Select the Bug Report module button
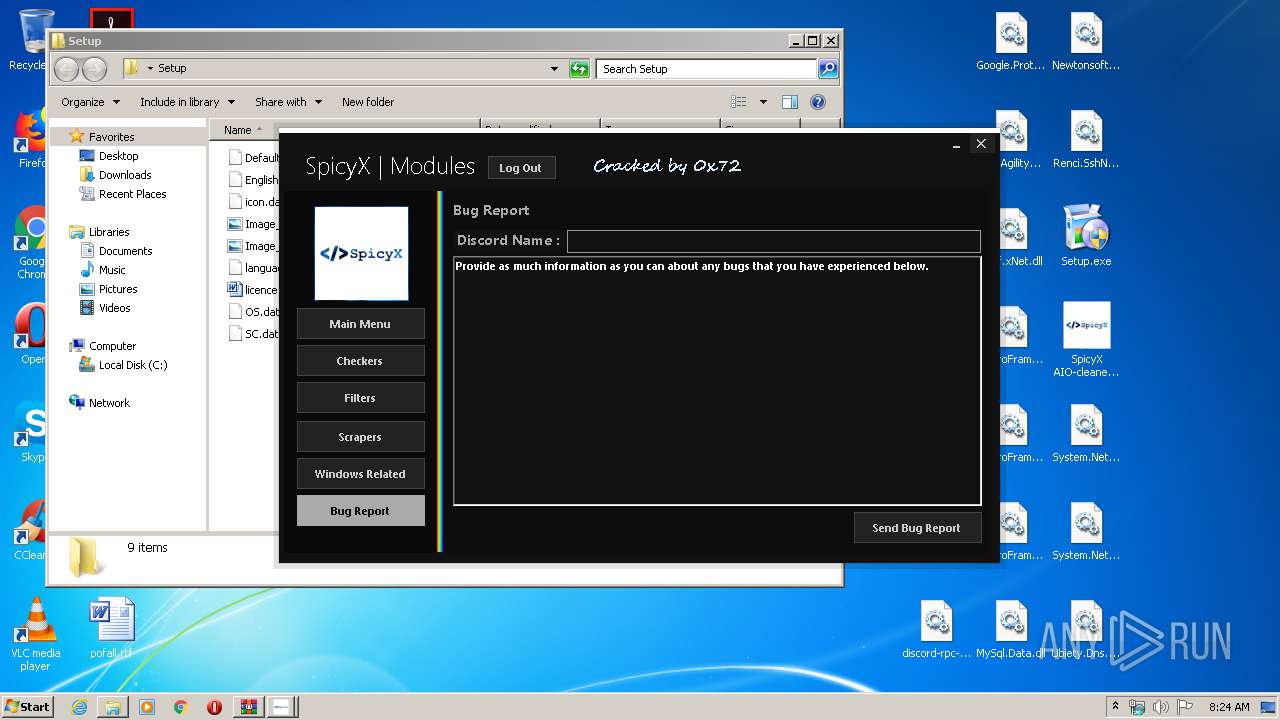The height and width of the screenshot is (720, 1280). pos(360,511)
